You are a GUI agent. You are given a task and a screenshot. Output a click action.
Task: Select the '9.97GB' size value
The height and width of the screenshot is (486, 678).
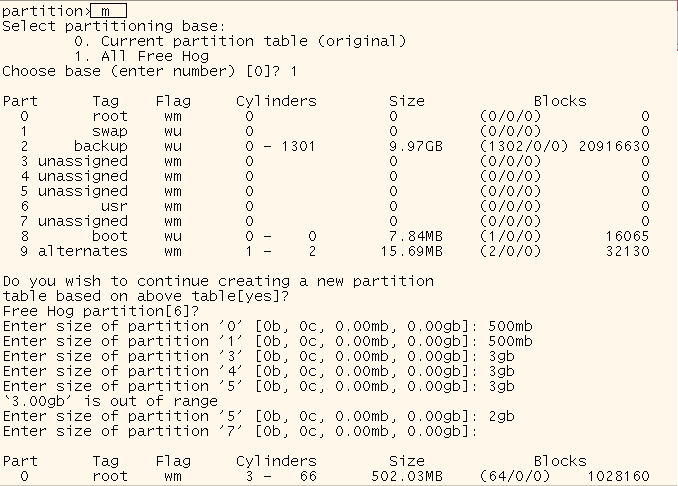416,146
